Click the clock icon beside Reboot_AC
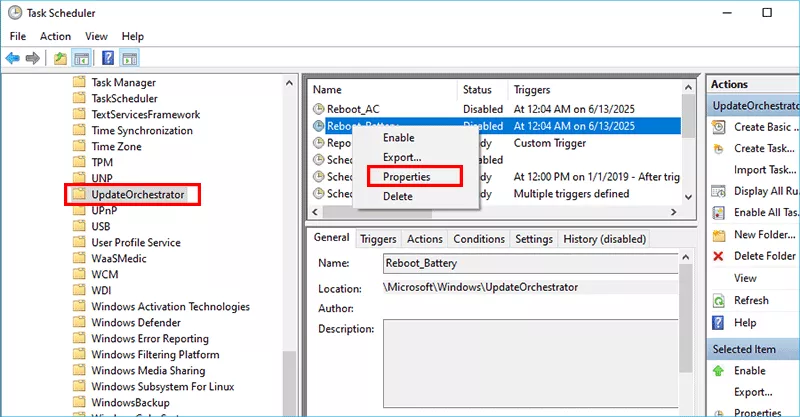This screenshot has width=800, height=417. (x=318, y=109)
